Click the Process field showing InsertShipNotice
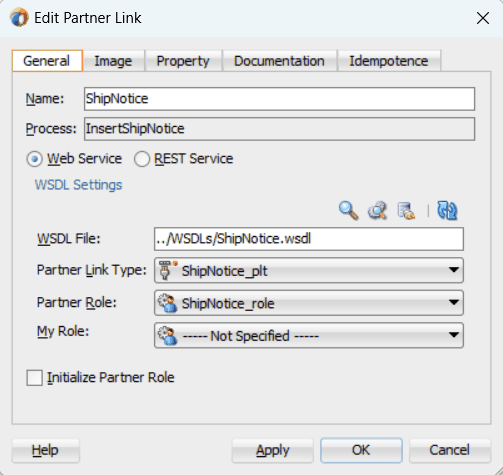 tap(279, 129)
